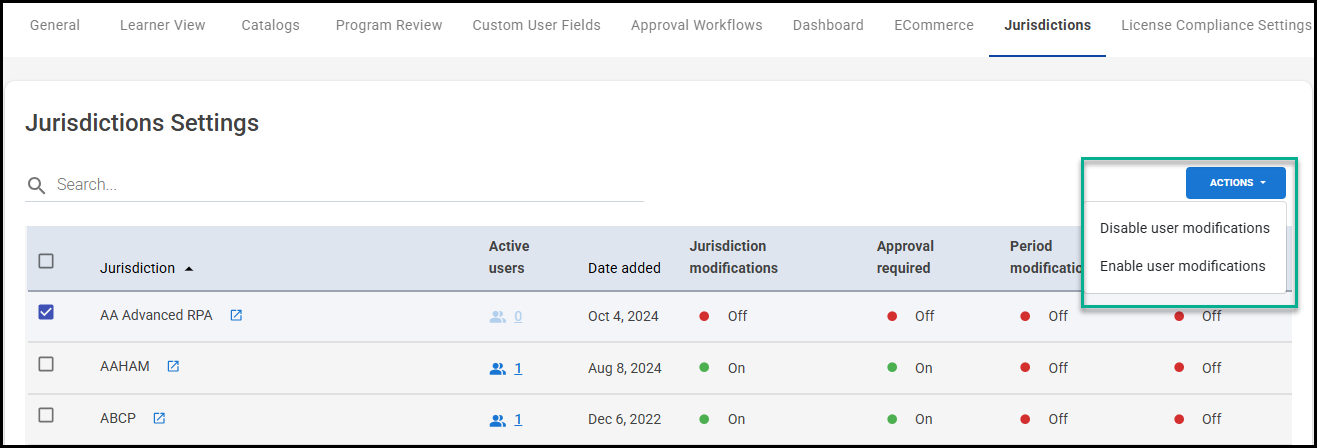Open AAHAM external link icon
The width and height of the screenshot is (1317, 448).
[x=173, y=367]
